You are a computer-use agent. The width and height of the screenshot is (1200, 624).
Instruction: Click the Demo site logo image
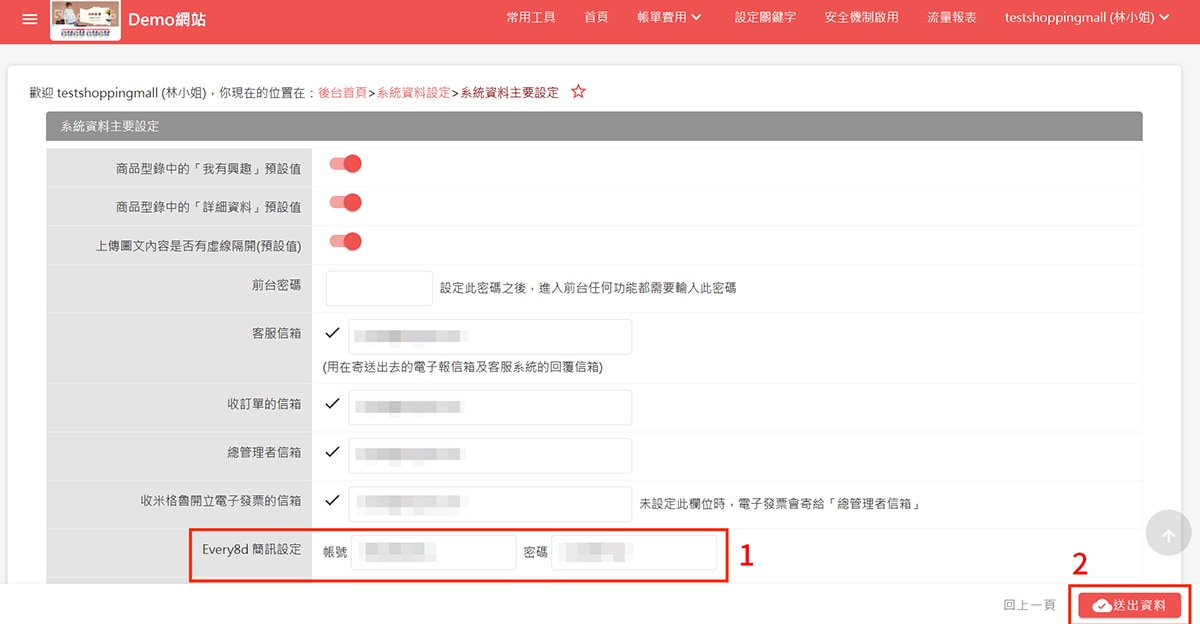(85, 20)
